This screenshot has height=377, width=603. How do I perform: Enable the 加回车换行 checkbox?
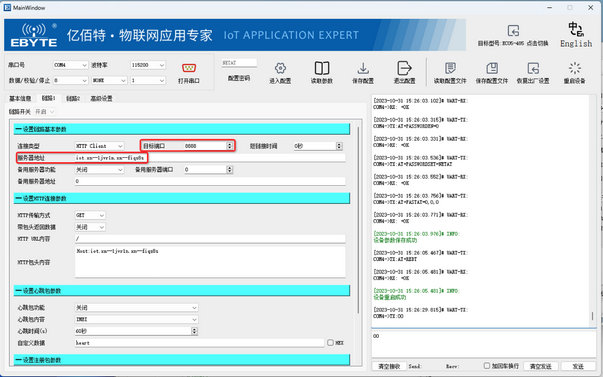486,365
